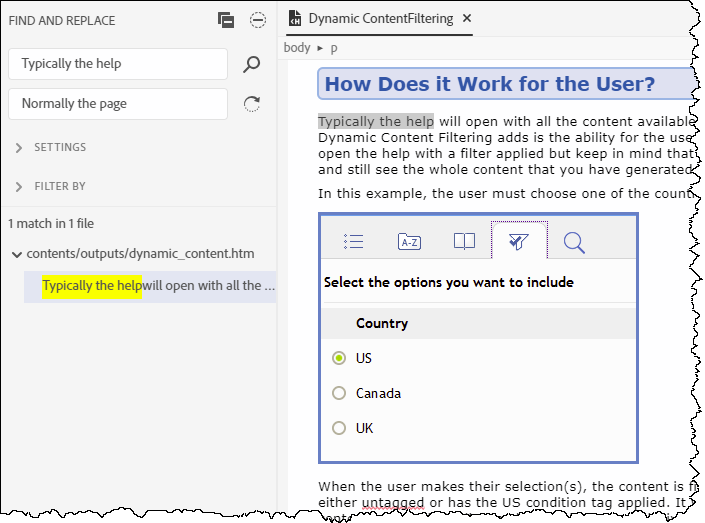Click the collapse all circle-minus icon
This screenshot has height=523, width=705.
coord(258,20)
